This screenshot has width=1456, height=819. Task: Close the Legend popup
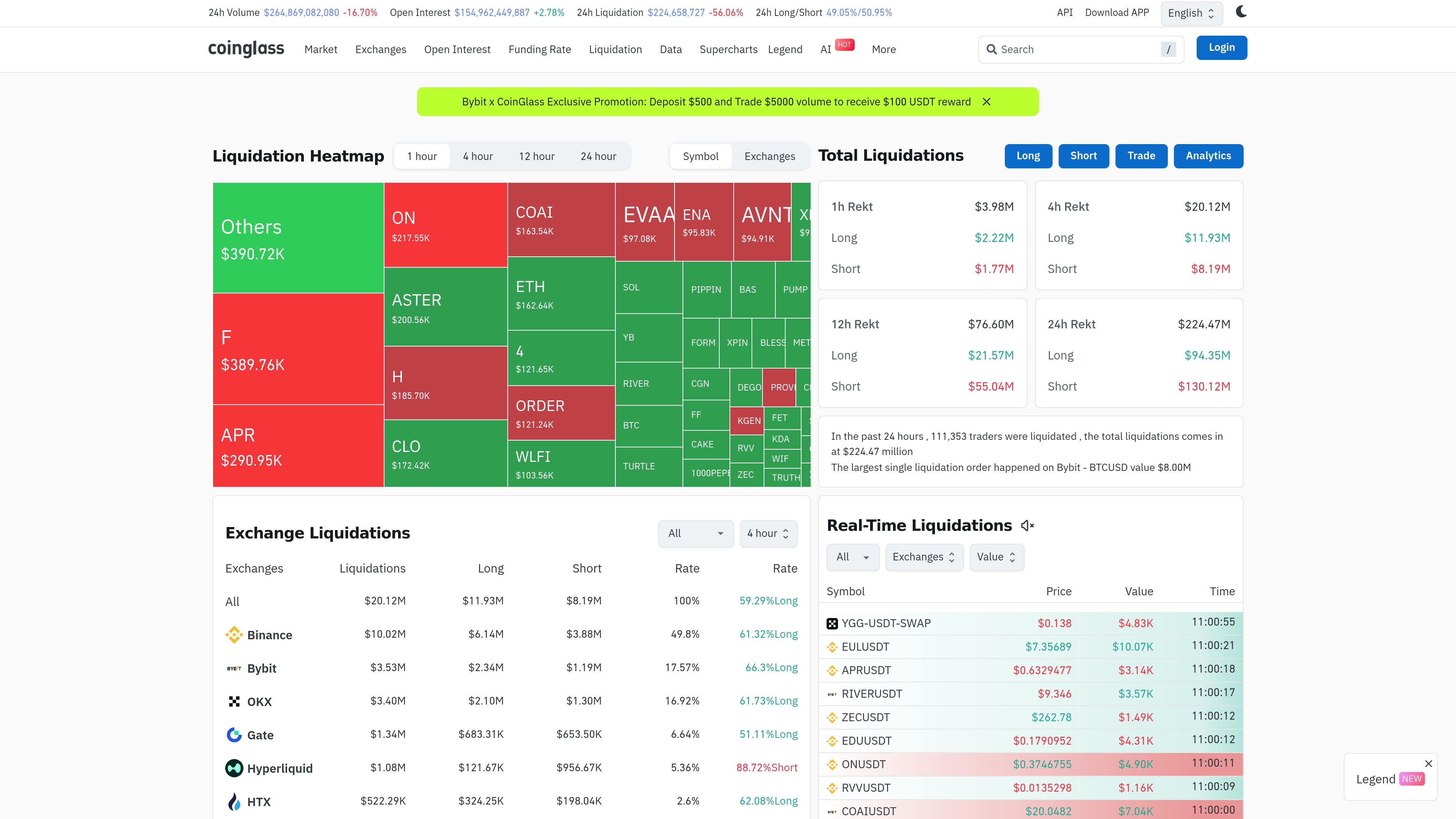click(x=1428, y=764)
